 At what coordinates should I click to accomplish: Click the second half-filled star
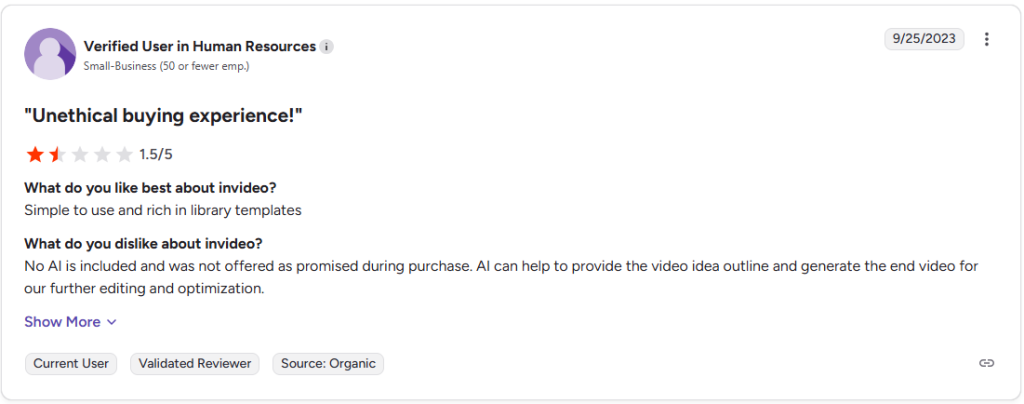pos(57,154)
